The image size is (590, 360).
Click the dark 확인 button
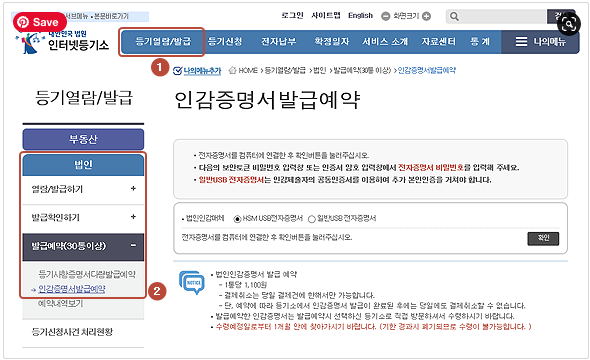[x=543, y=238]
